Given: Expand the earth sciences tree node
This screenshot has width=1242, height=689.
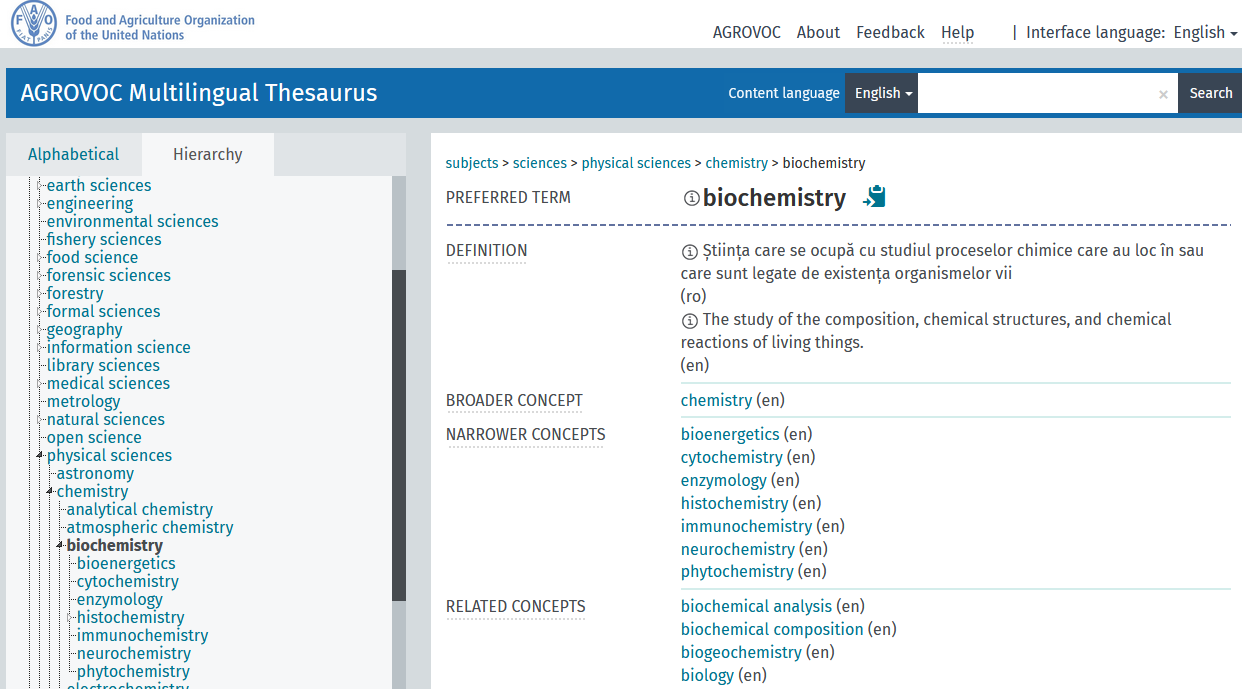Looking at the screenshot, I should click(40, 186).
